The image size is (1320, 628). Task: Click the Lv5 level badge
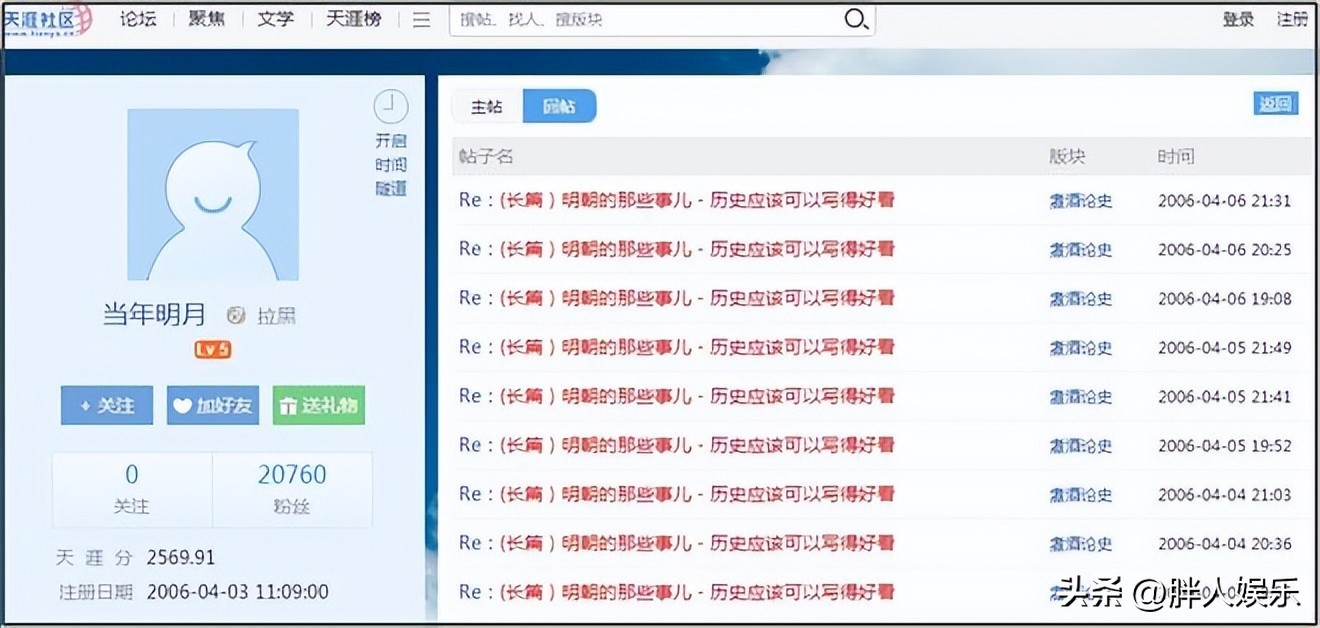point(213,349)
